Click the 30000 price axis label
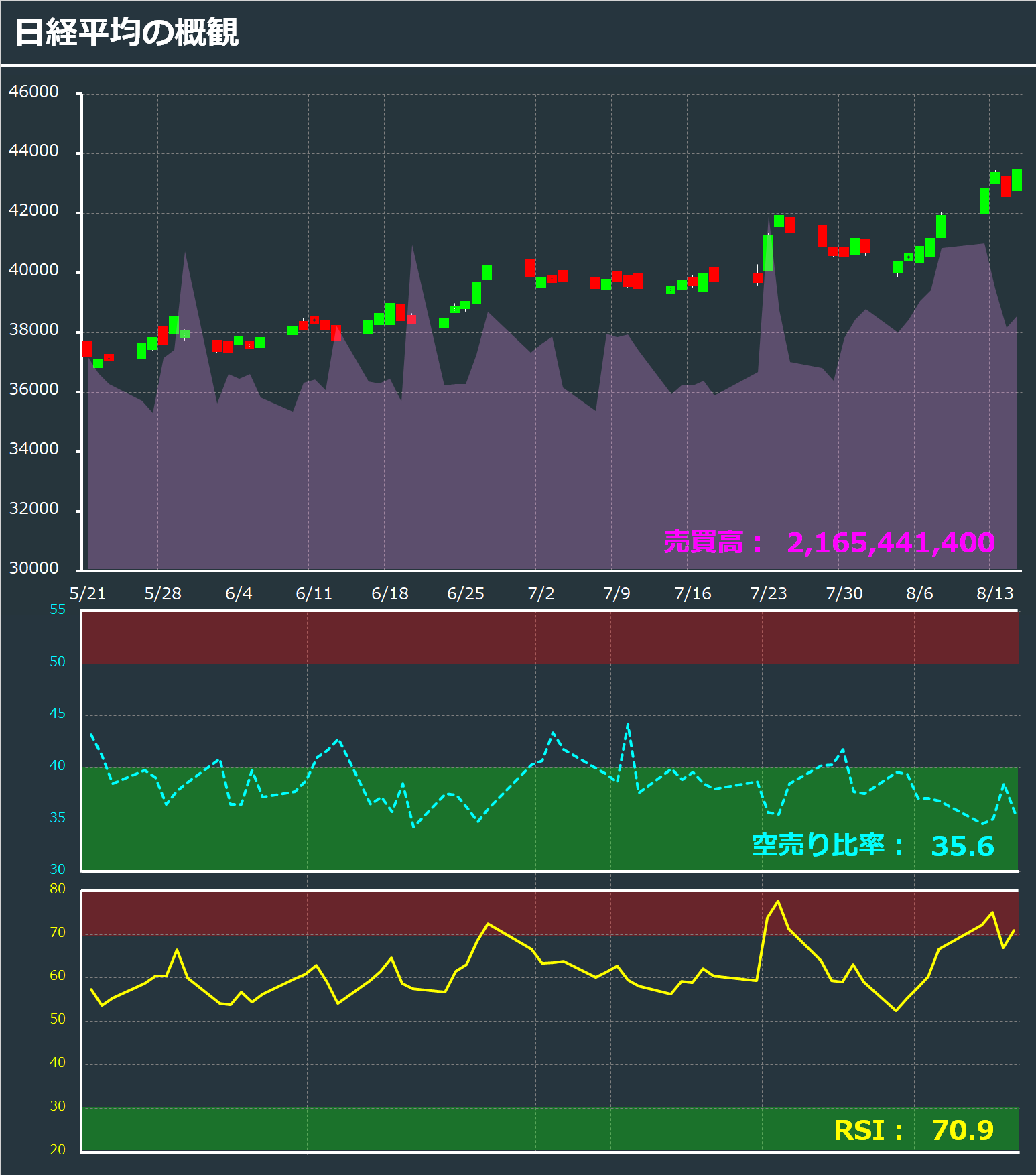The width and height of the screenshot is (1036, 1175). click(x=34, y=568)
